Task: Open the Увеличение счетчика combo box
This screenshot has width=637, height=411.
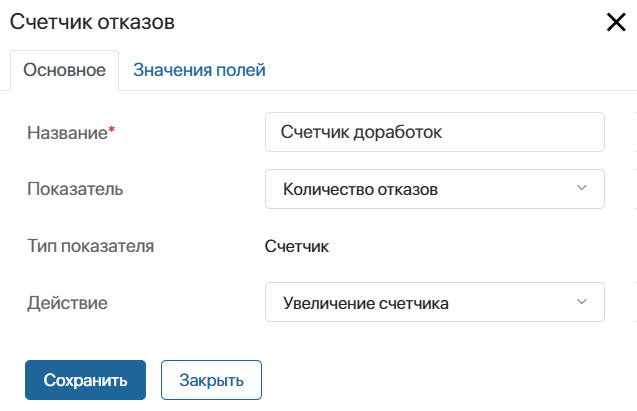Action: pos(435,302)
